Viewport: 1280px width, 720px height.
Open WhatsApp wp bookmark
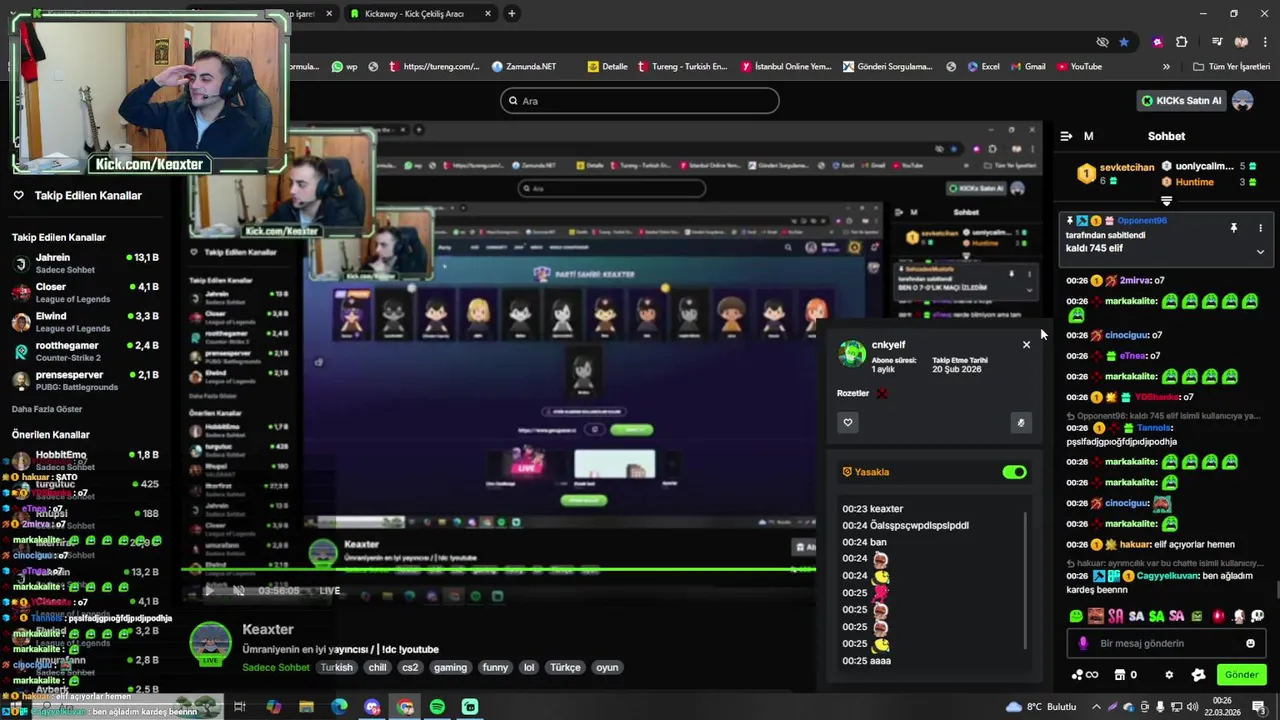pos(344,67)
